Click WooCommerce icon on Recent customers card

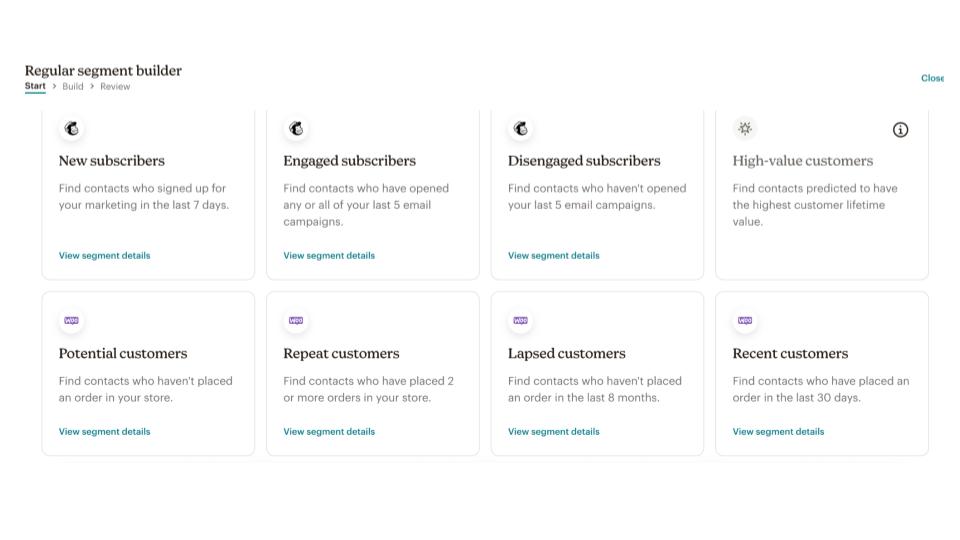(745, 321)
